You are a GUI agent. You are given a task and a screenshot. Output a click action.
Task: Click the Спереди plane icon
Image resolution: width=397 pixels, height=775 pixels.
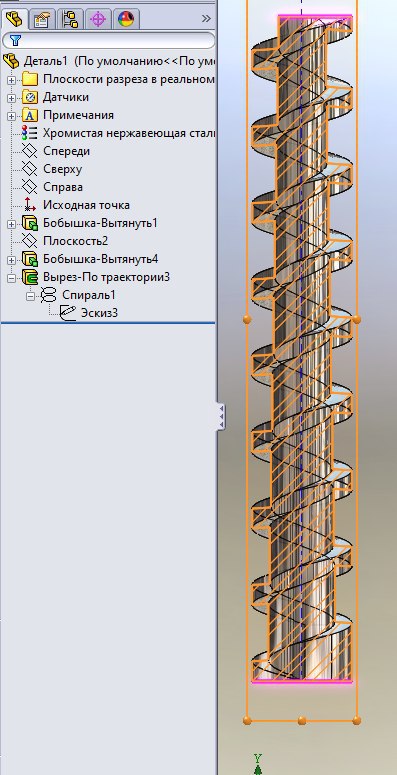click(x=30, y=151)
